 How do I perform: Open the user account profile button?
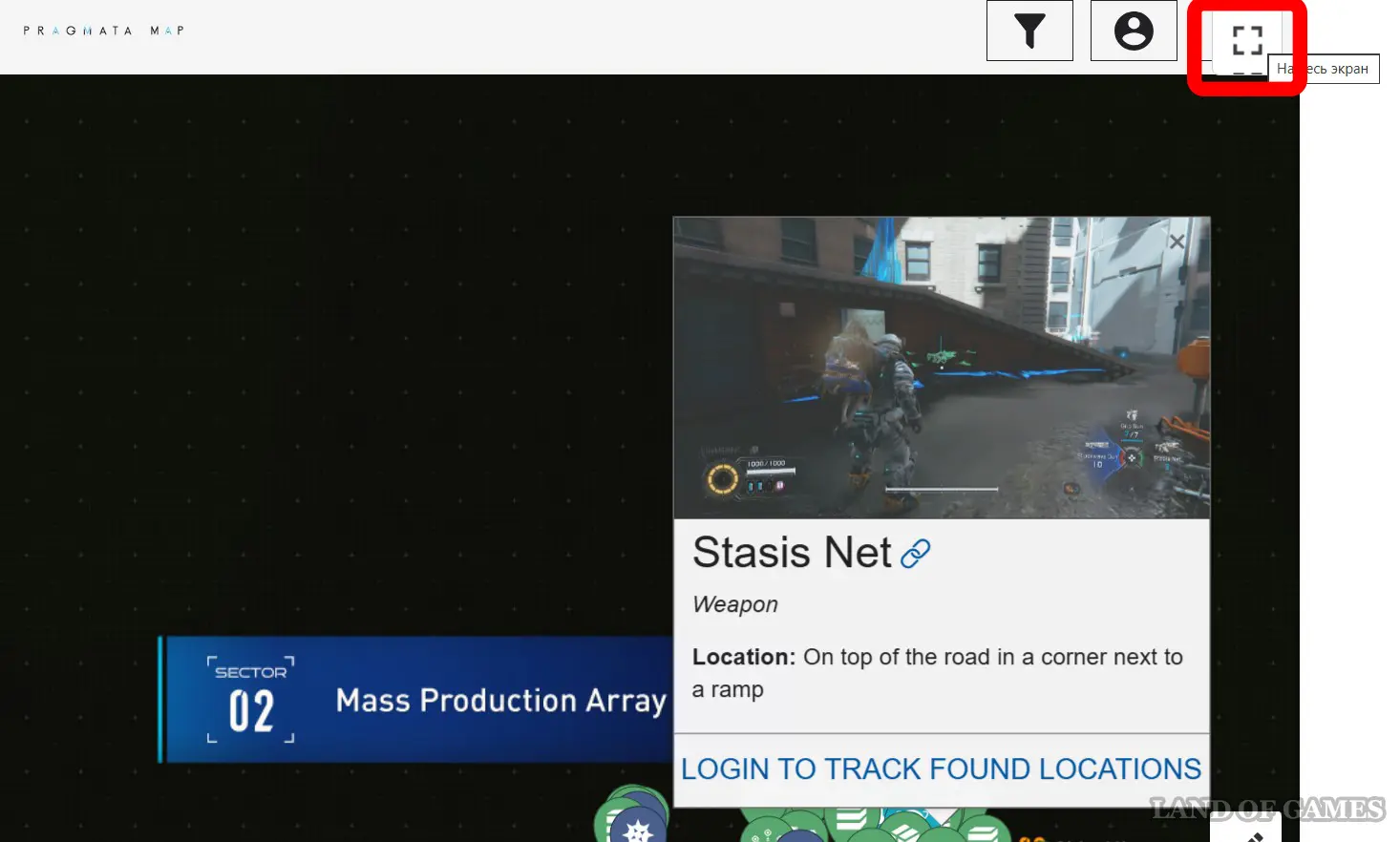[x=1134, y=31]
